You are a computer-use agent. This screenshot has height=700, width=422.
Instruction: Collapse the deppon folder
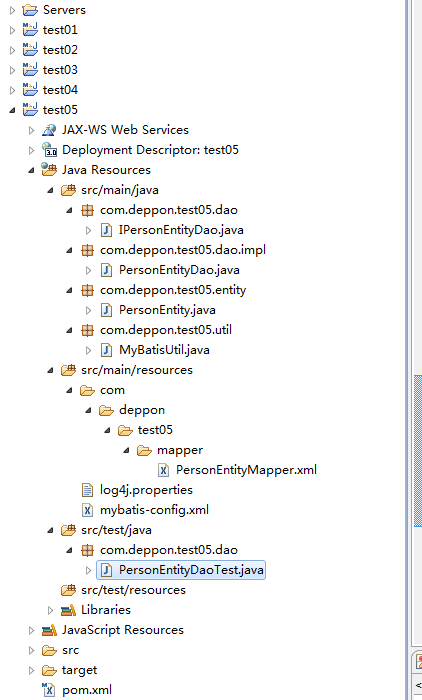pos(88,410)
